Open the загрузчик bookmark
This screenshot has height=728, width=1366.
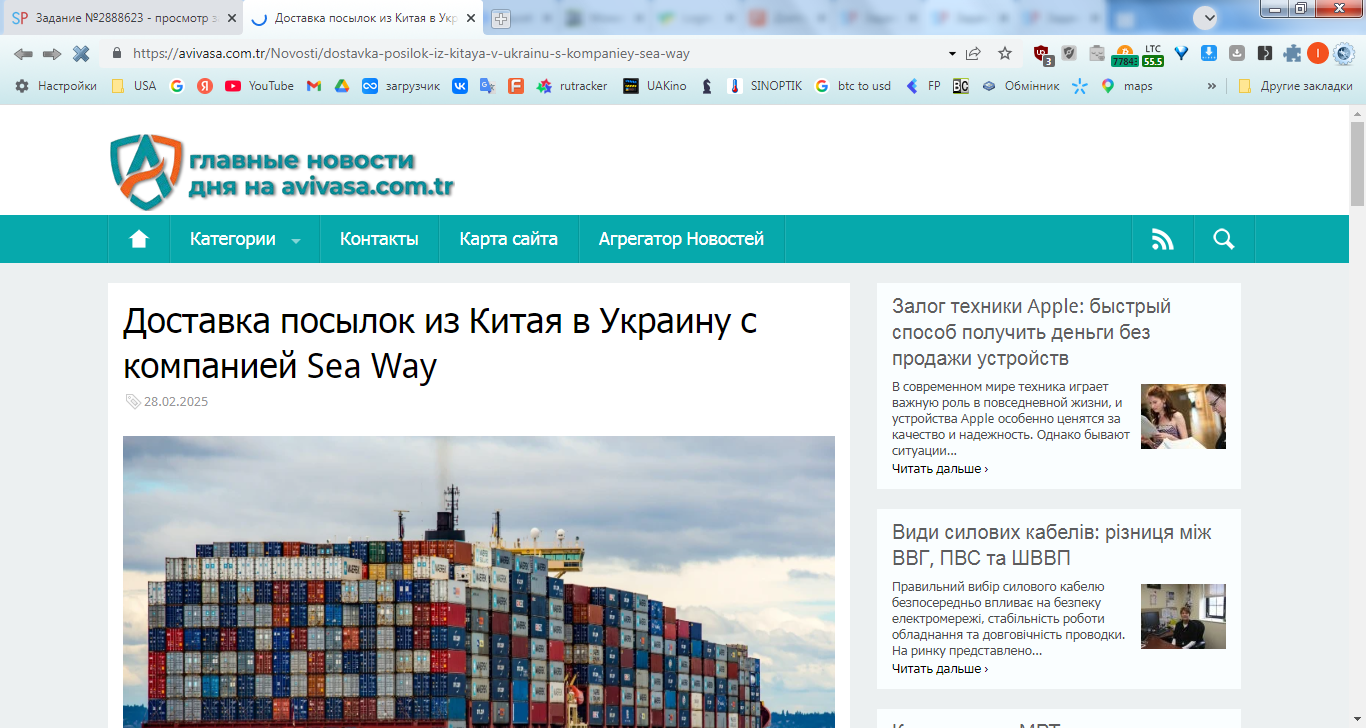[x=400, y=86]
